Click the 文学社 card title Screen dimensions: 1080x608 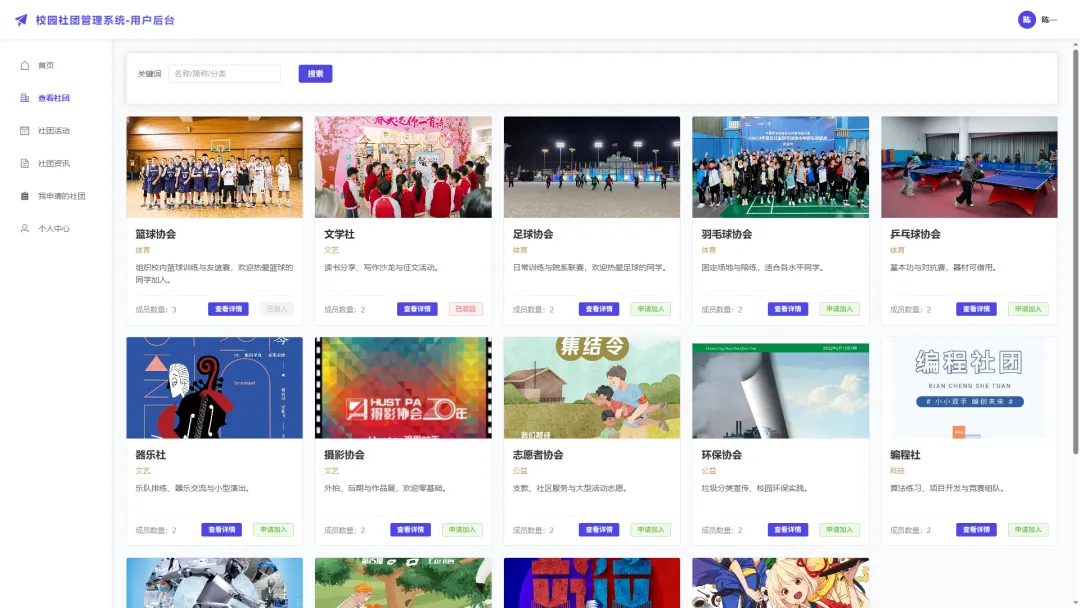(x=339, y=234)
